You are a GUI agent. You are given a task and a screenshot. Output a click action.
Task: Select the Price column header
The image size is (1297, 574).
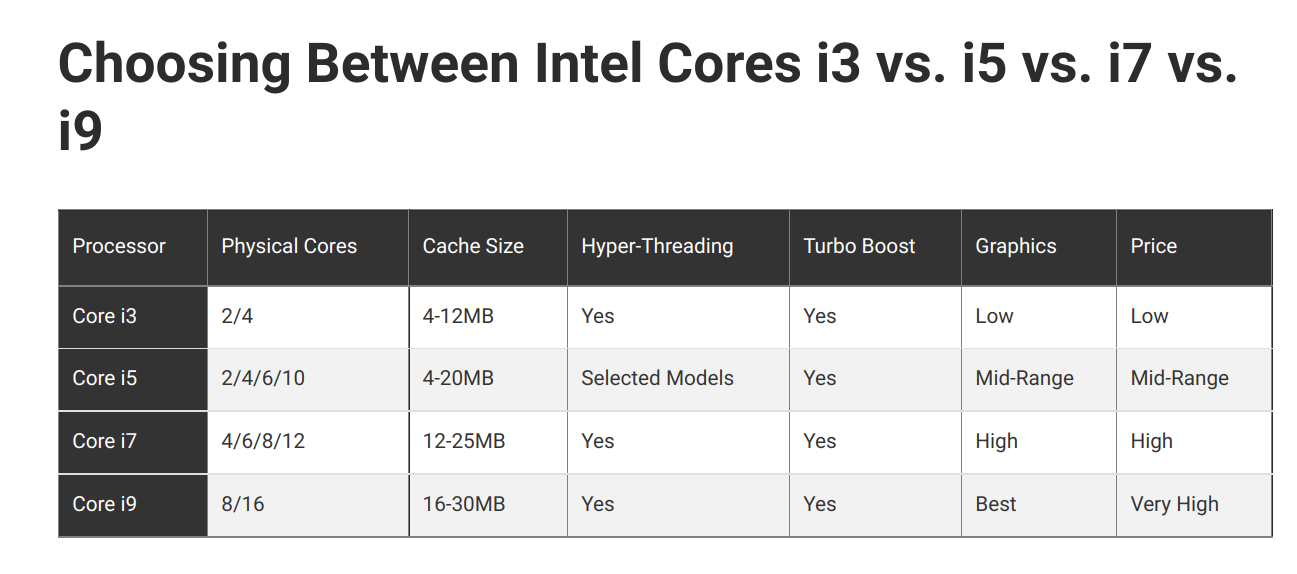[1153, 246]
